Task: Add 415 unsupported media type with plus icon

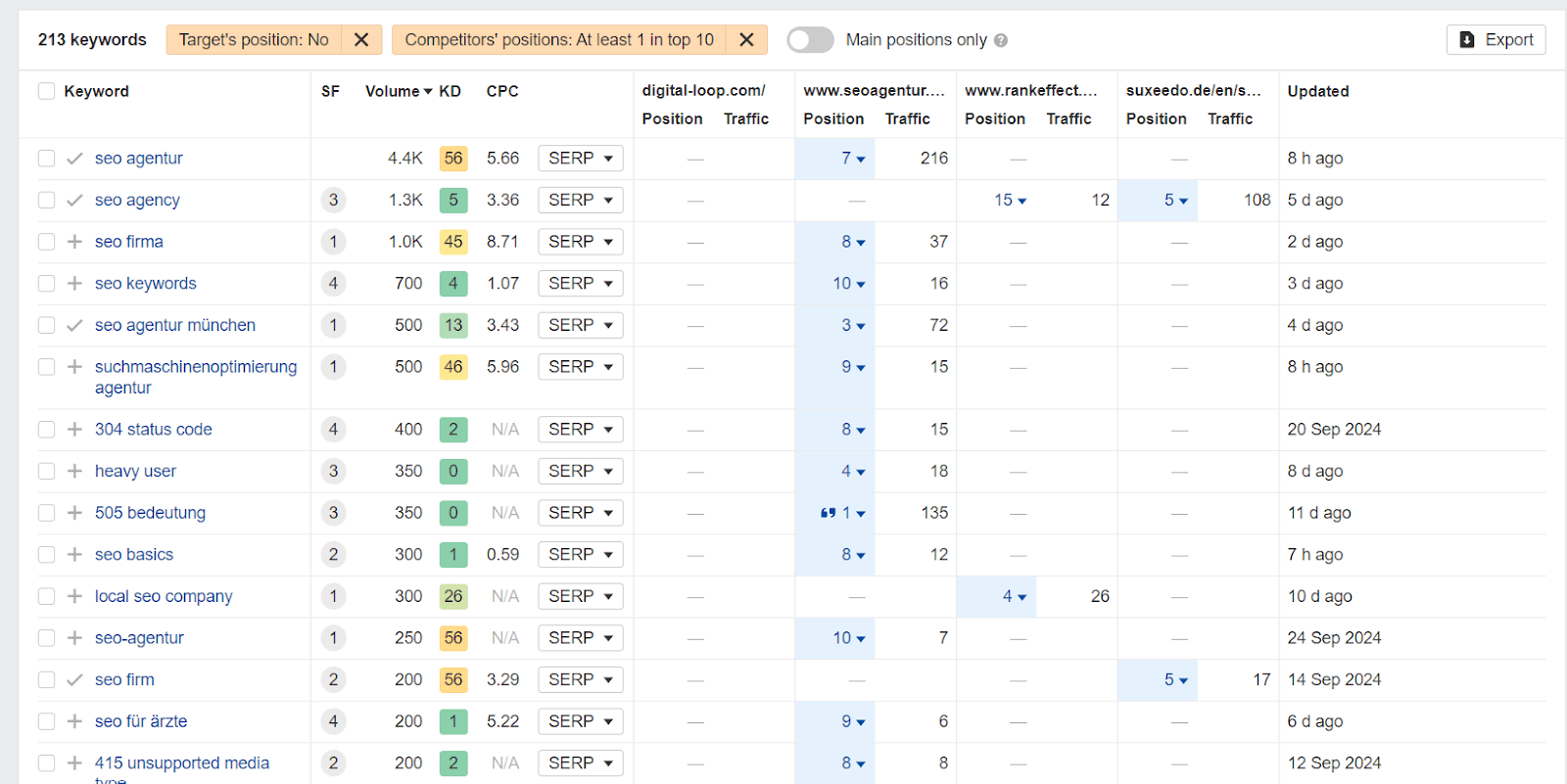Action: pos(74,763)
